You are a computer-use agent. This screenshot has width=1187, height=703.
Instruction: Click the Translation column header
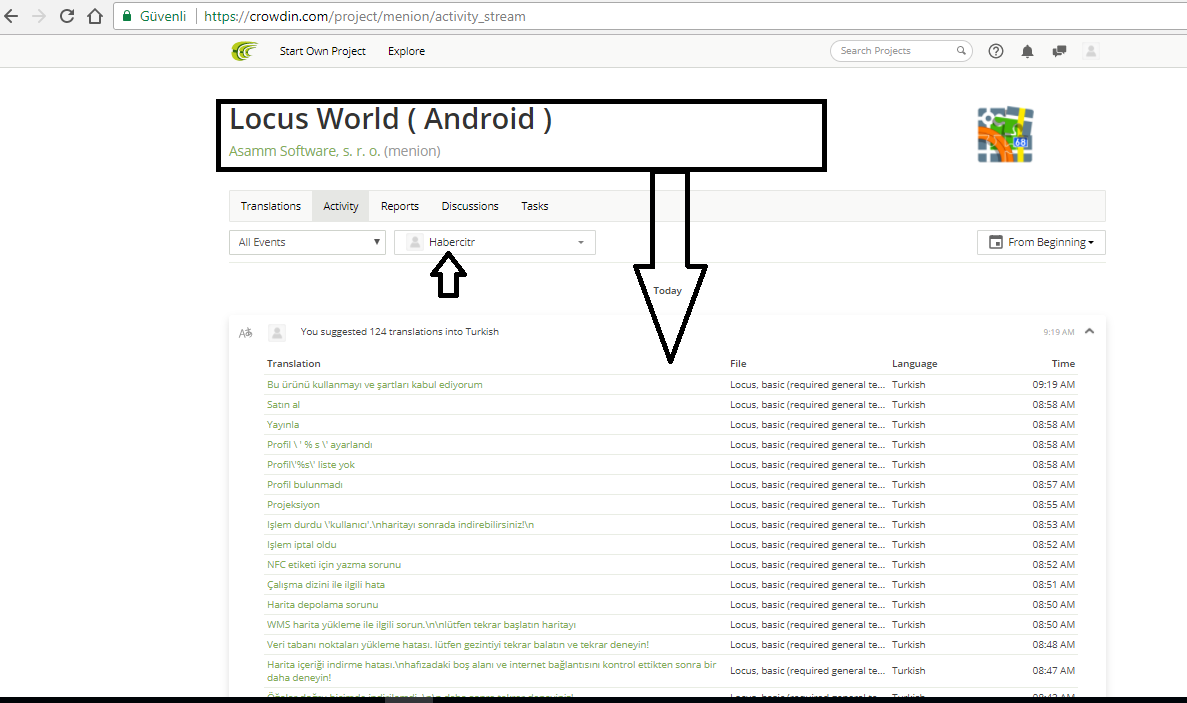pyautogui.click(x=294, y=363)
